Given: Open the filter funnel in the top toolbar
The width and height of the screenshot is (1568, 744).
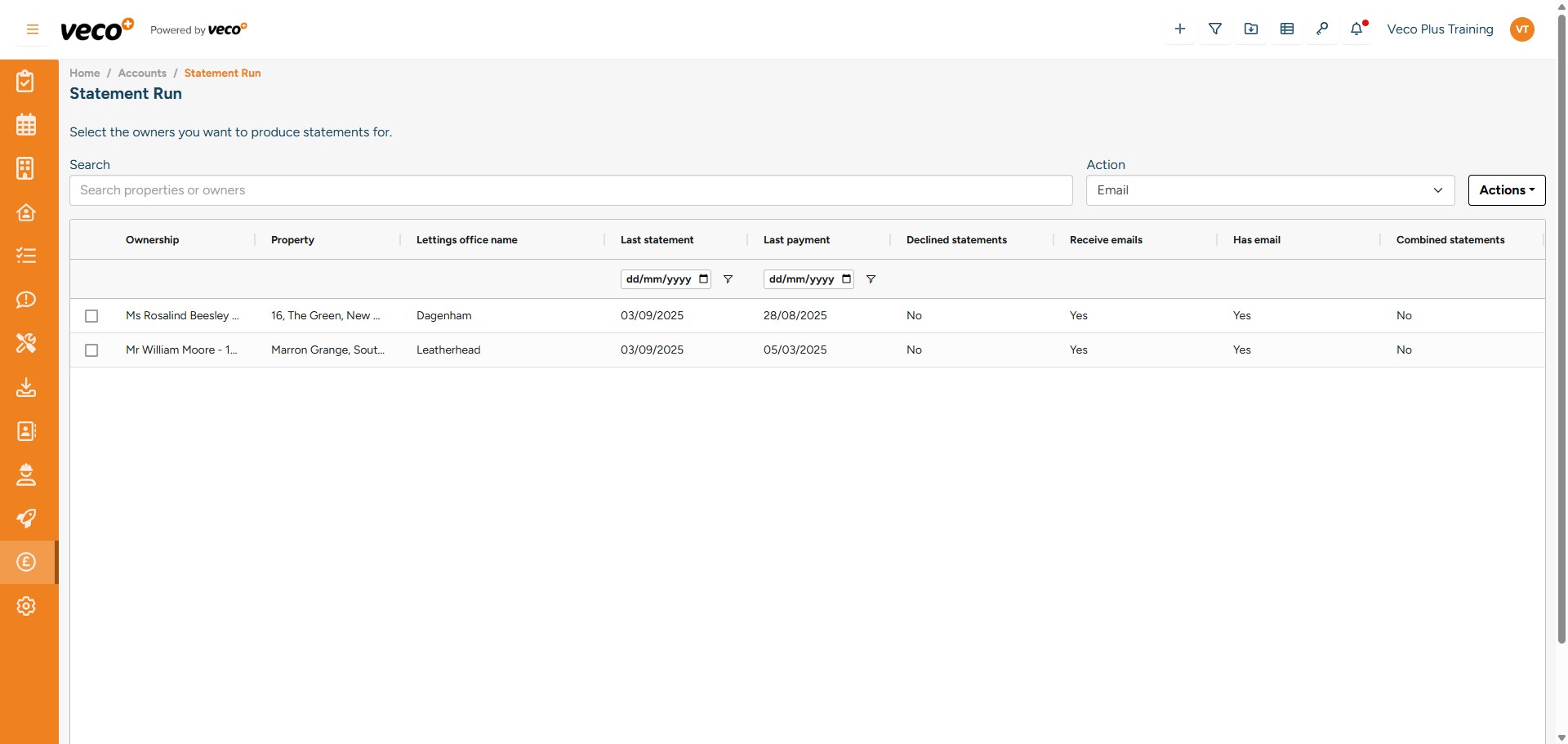Looking at the screenshot, I should point(1215,28).
